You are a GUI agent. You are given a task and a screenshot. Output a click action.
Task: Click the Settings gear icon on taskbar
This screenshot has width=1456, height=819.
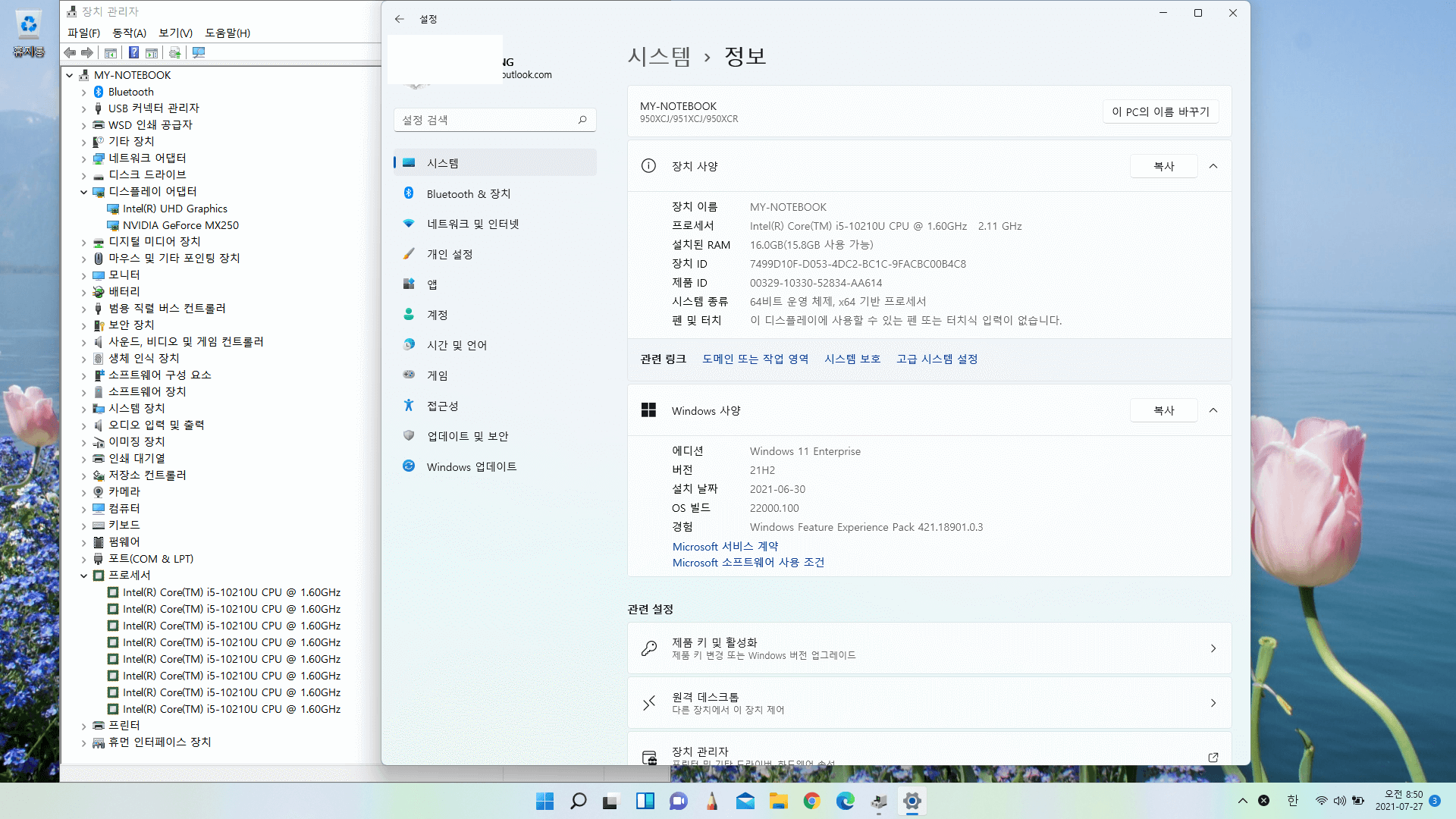click(x=912, y=801)
